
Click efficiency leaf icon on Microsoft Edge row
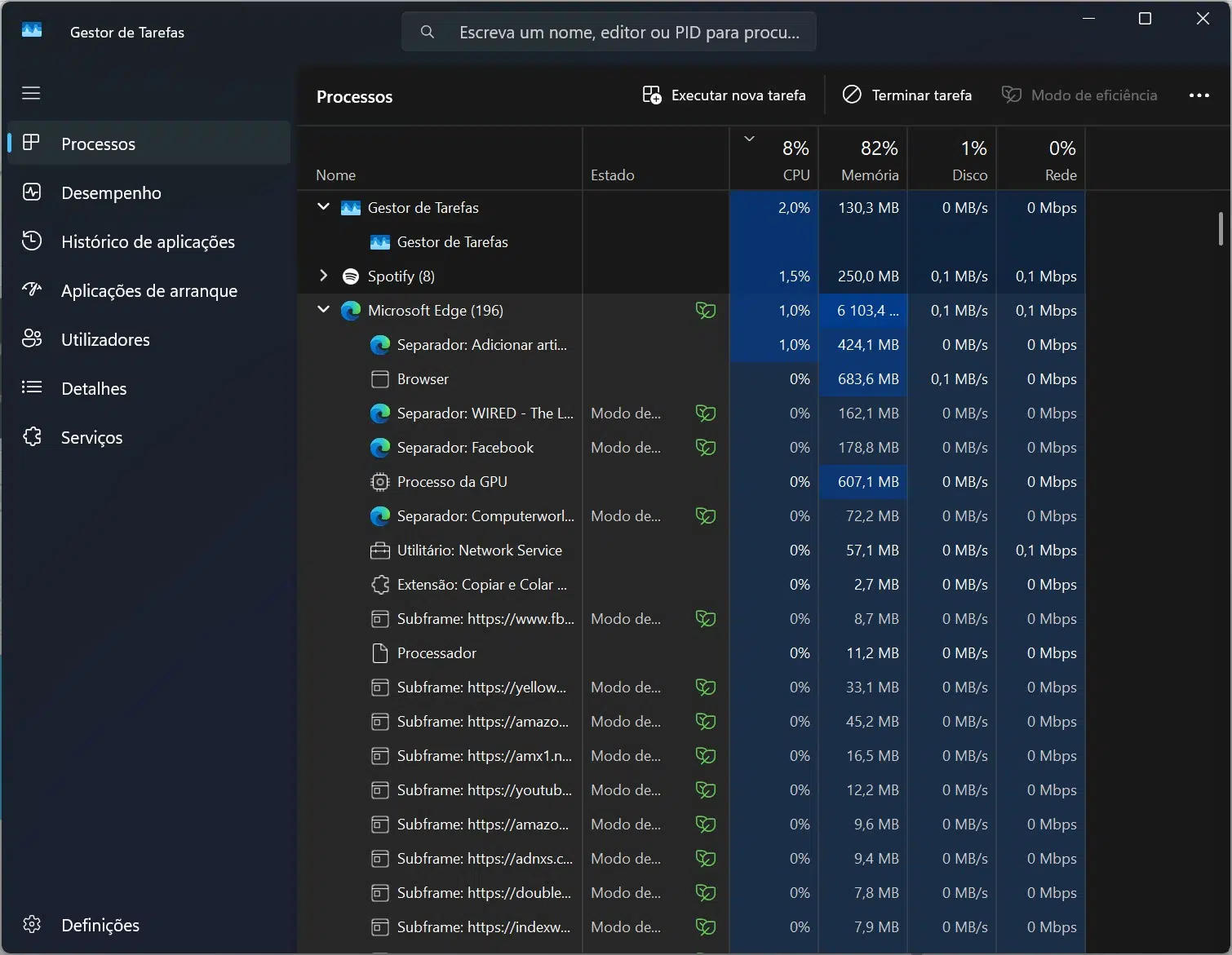(705, 311)
